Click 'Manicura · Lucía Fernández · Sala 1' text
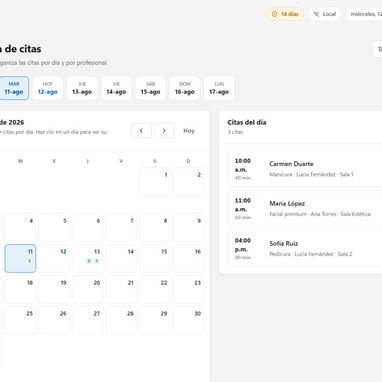 click(311, 174)
